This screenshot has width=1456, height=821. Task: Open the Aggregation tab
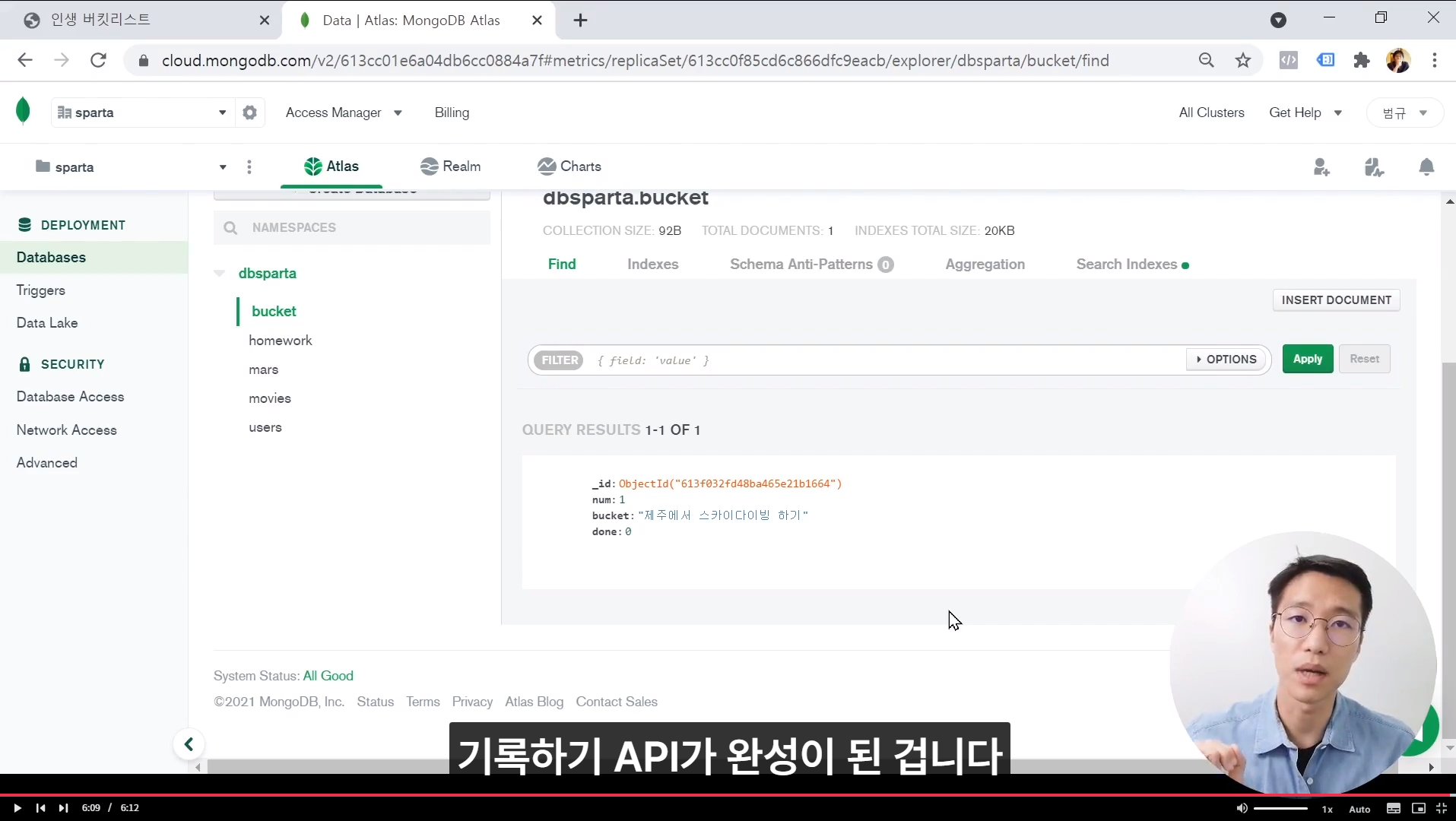pyautogui.click(x=985, y=265)
